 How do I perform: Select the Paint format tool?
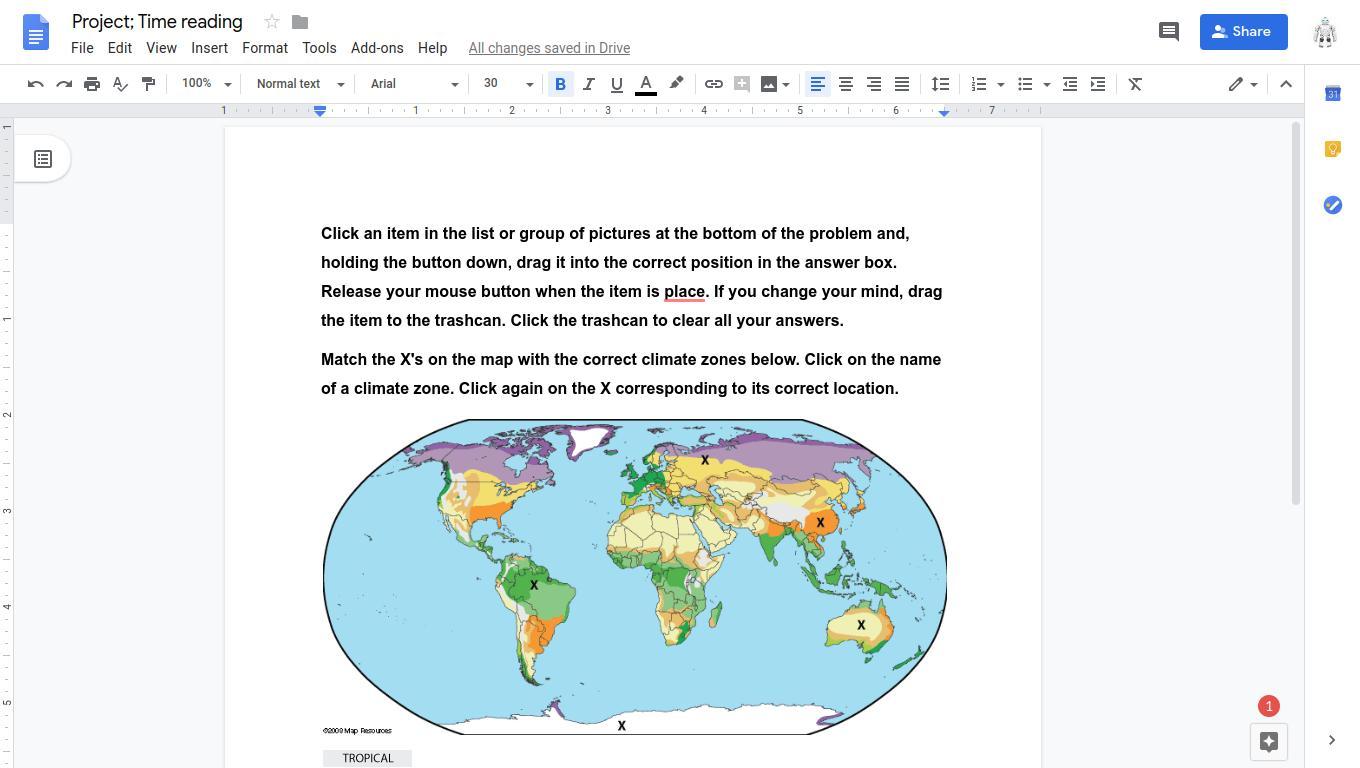(148, 84)
